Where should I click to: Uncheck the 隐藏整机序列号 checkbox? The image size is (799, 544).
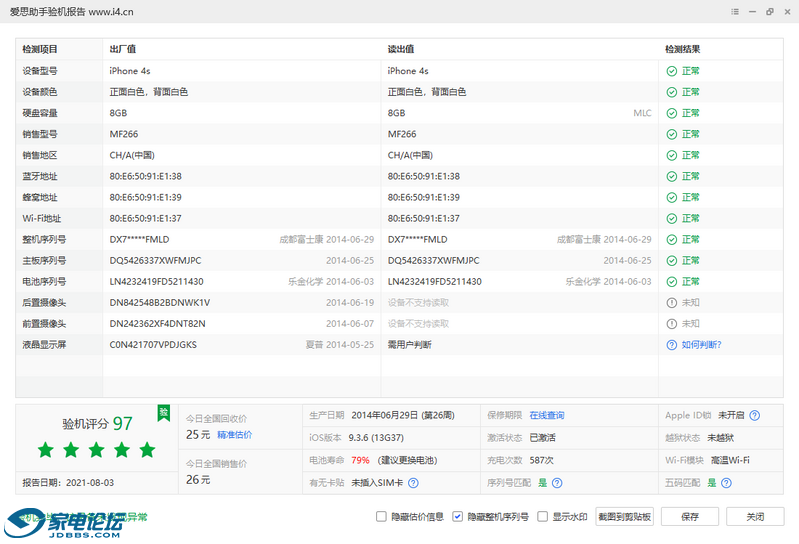point(458,516)
